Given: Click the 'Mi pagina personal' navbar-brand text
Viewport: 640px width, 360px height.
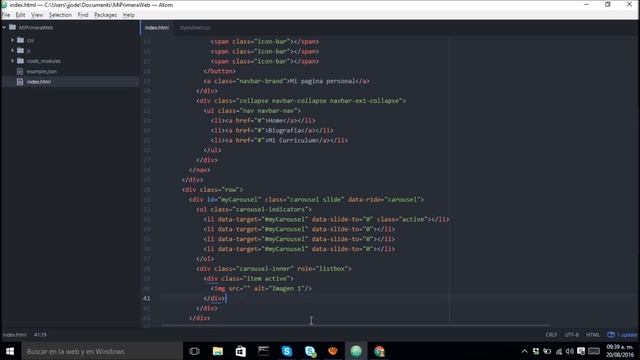Looking at the screenshot, I should 322,81.
